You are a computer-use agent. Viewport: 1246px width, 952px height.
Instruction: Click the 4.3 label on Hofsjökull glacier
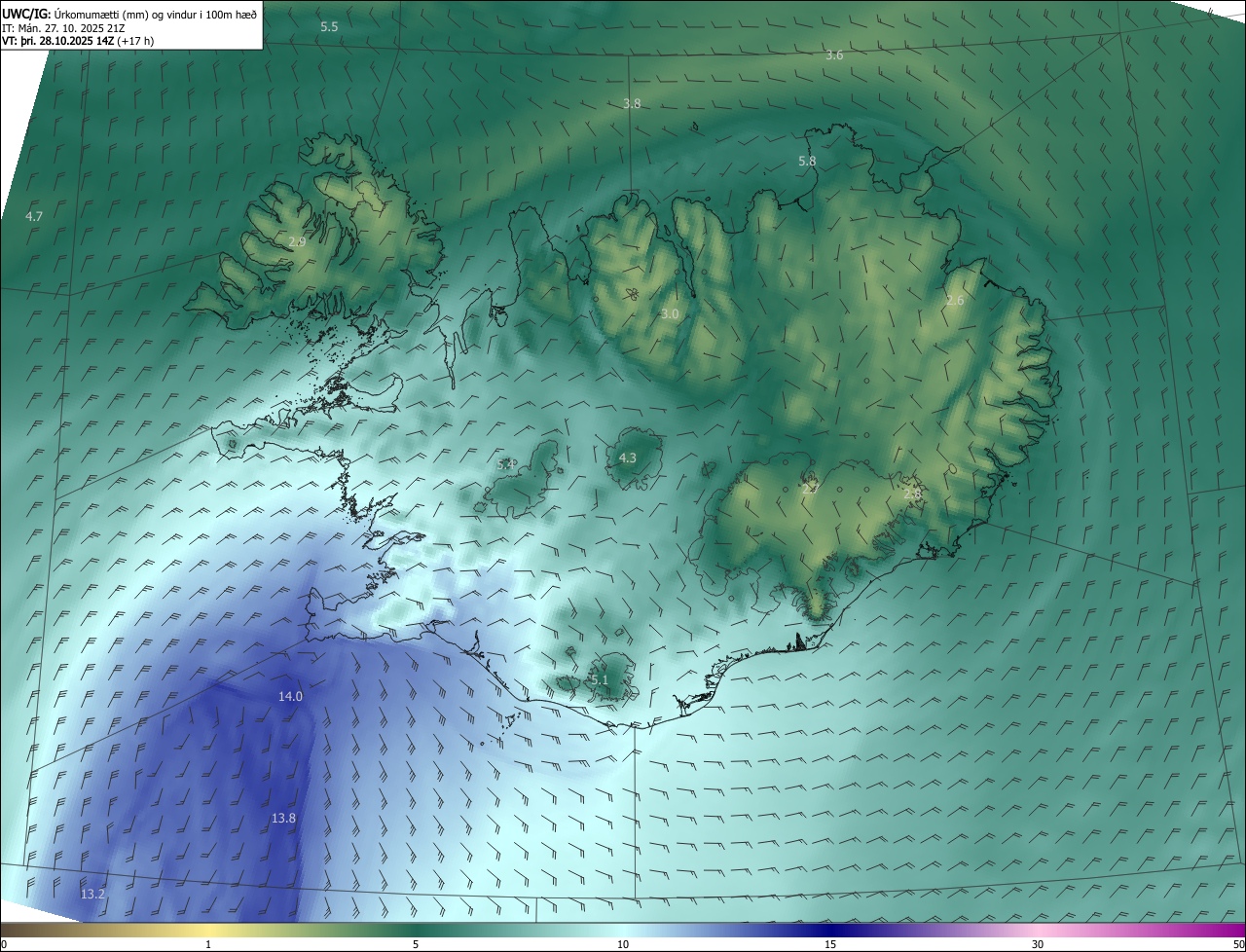pyautogui.click(x=628, y=458)
